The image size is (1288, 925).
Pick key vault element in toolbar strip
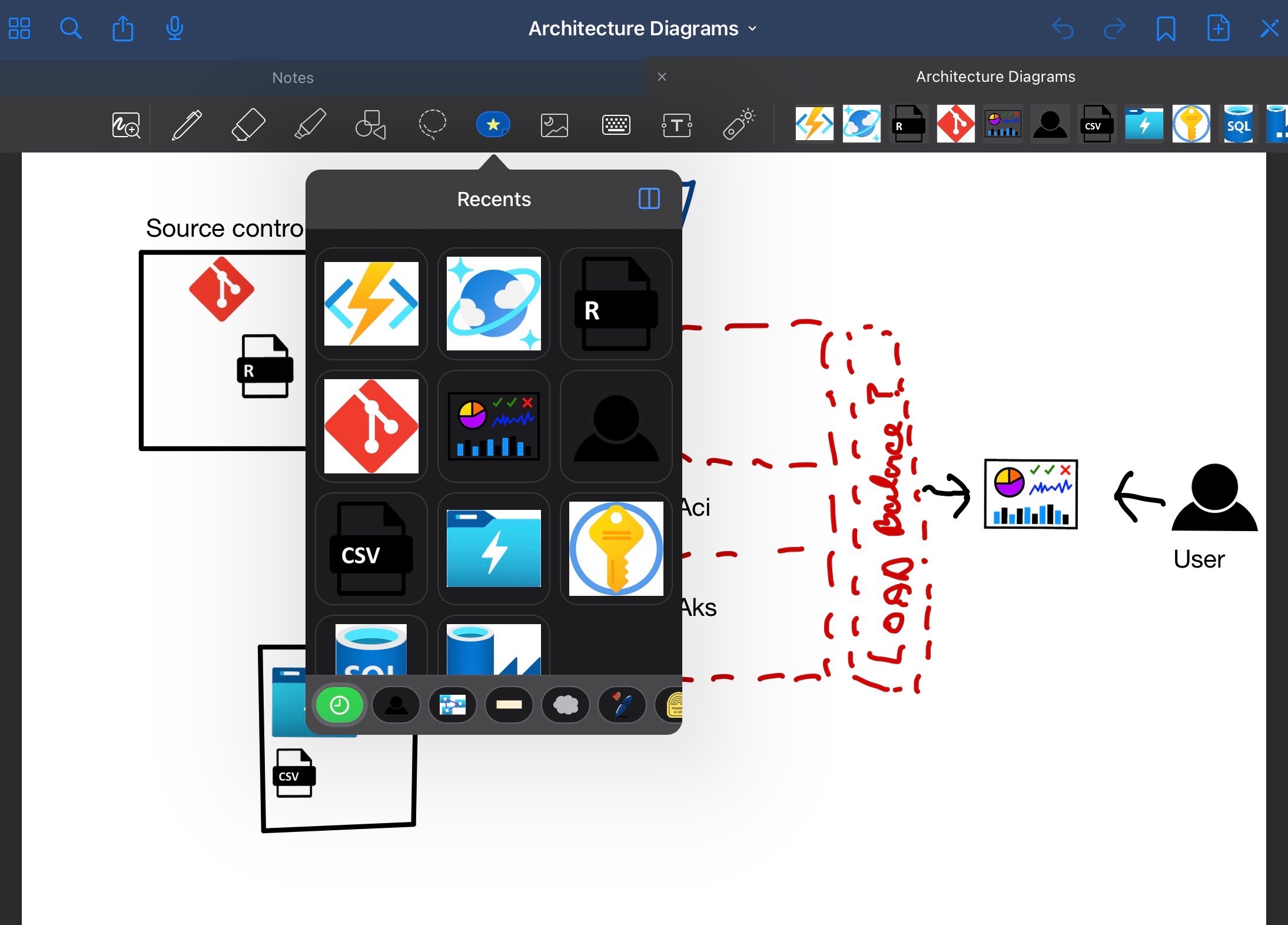pos(1191,124)
